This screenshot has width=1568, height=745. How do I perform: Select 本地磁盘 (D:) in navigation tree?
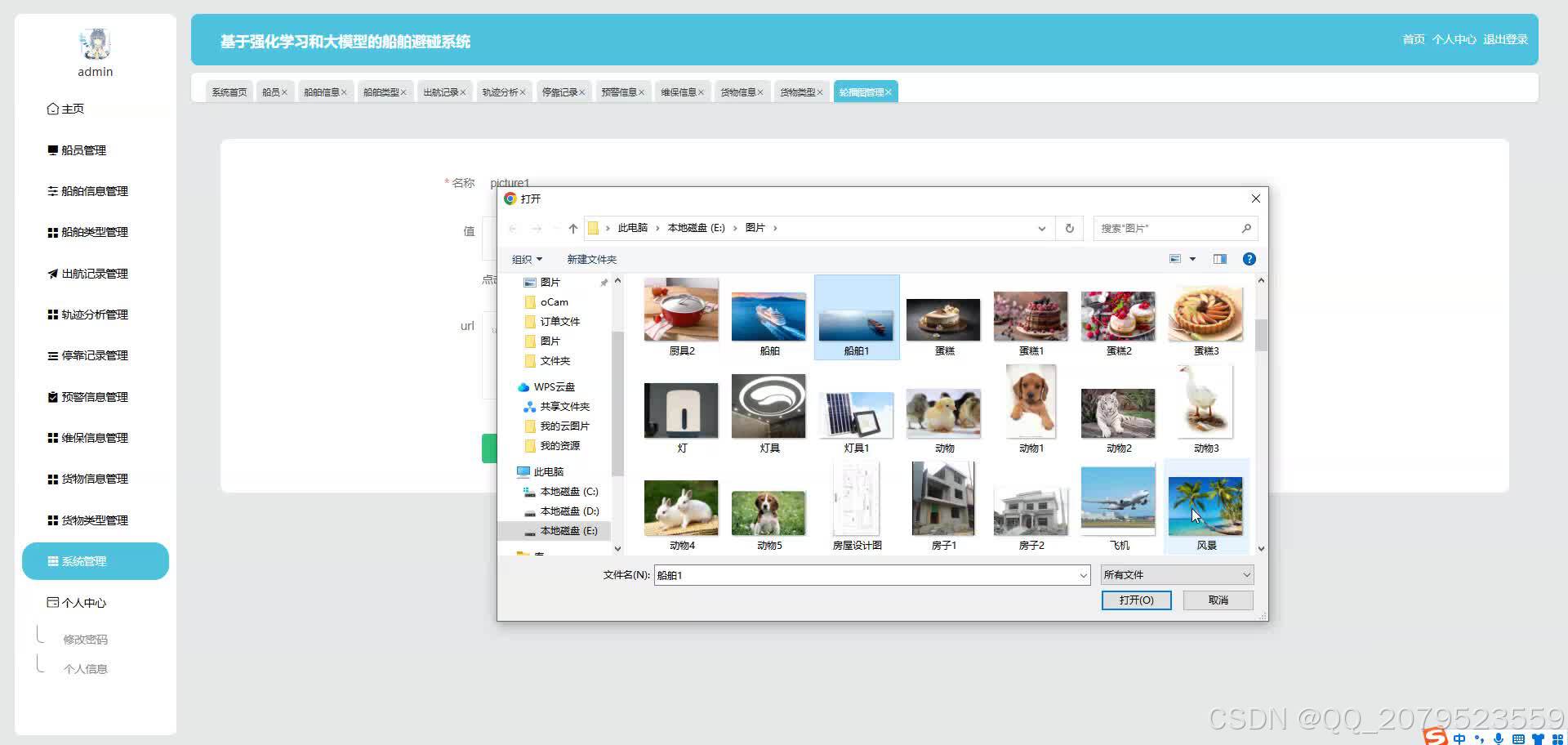tap(570, 511)
